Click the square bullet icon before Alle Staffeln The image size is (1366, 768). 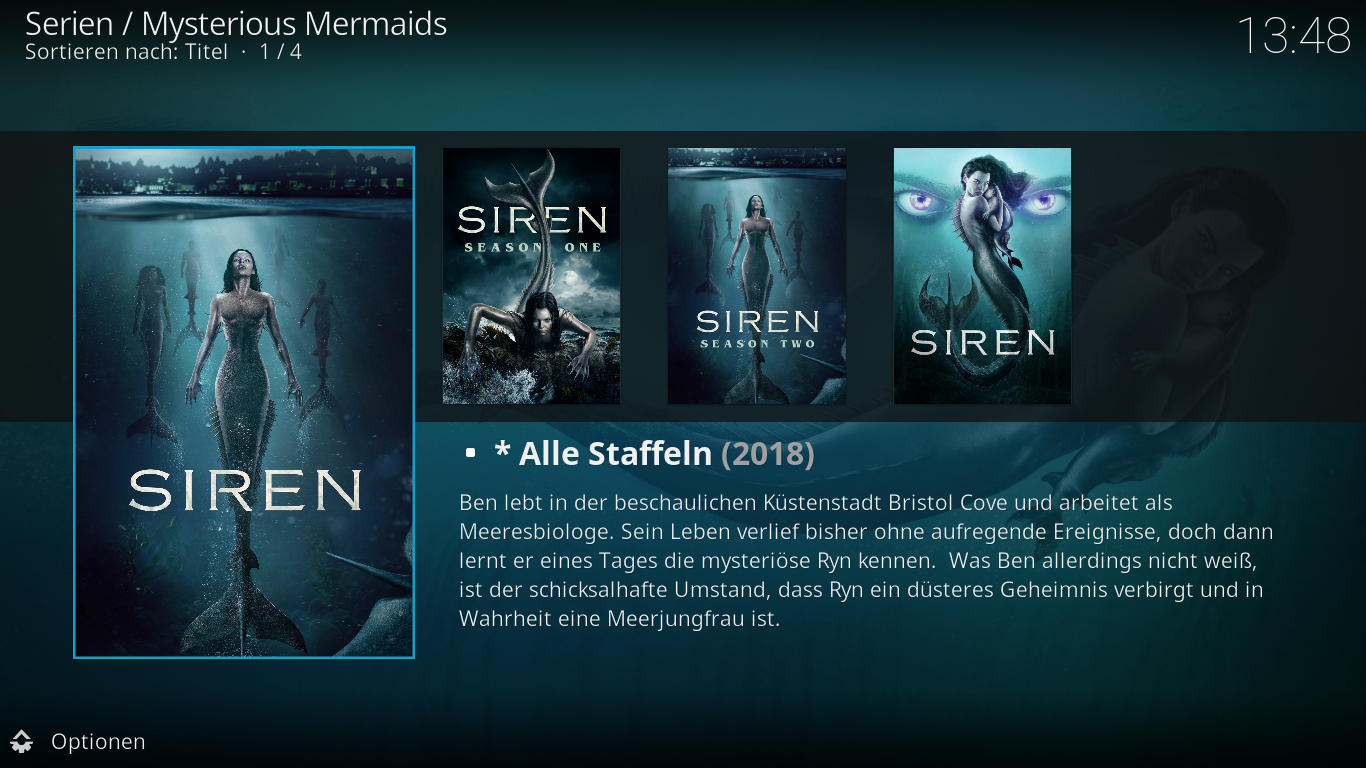[x=470, y=454]
